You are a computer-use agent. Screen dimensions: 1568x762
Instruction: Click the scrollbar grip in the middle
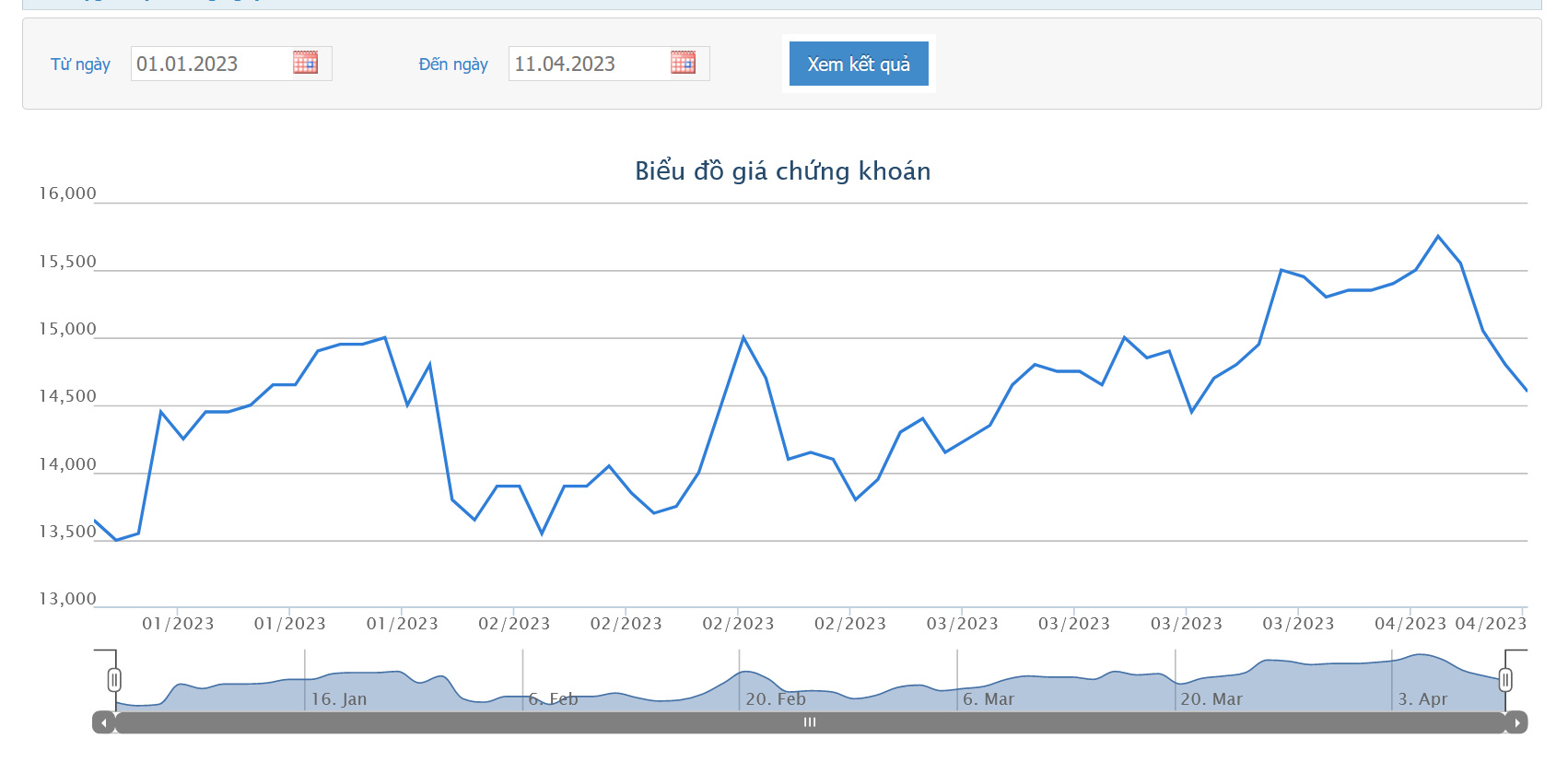click(810, 722)
